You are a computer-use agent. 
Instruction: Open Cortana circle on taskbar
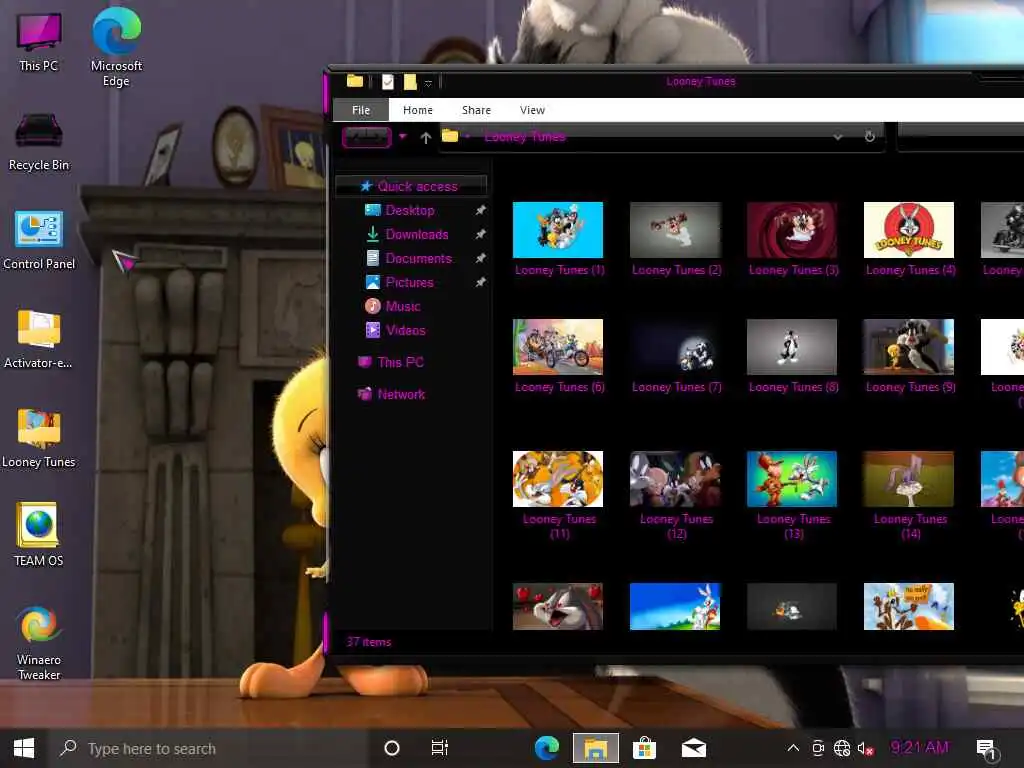coord(392,748)
